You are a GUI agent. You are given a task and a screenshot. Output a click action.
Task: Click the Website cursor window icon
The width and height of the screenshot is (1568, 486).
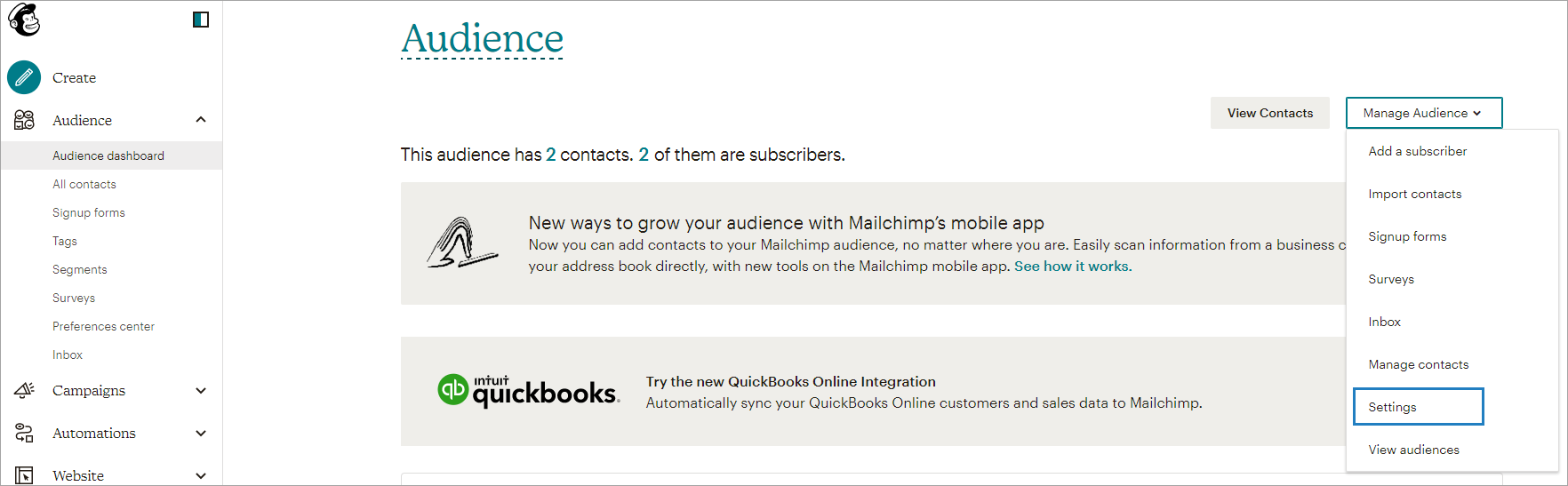[x=24, y=475]
